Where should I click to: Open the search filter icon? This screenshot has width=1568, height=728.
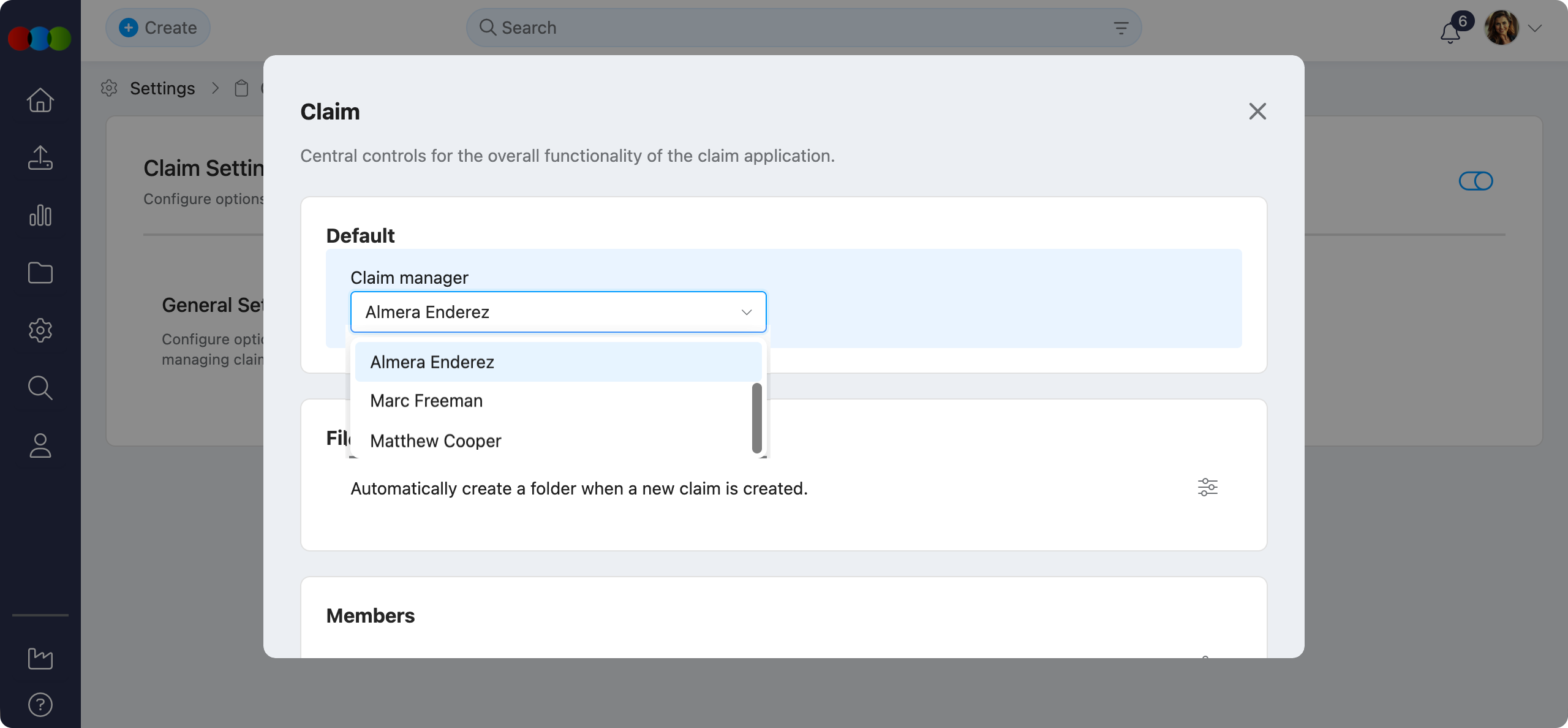[x=1121, y=28]
